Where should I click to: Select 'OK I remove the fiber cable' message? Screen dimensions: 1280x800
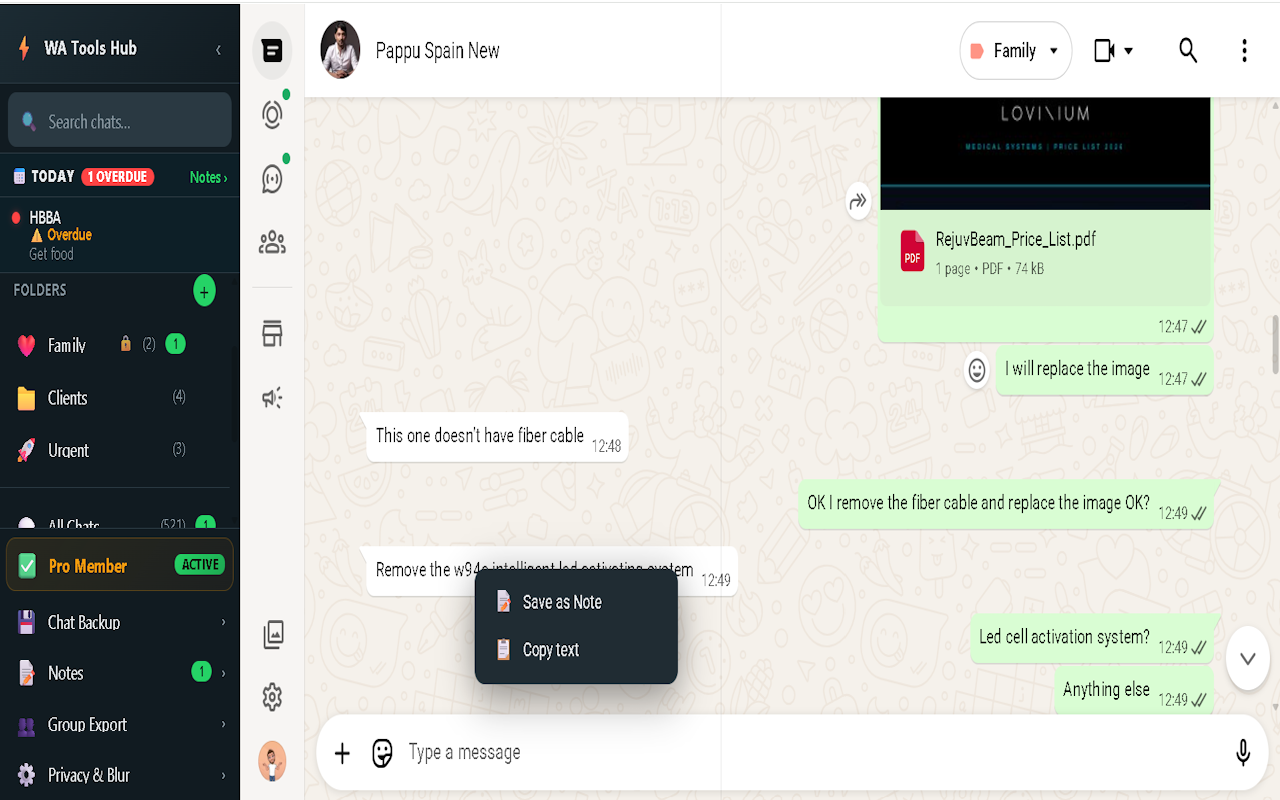tap(1006, 504)
